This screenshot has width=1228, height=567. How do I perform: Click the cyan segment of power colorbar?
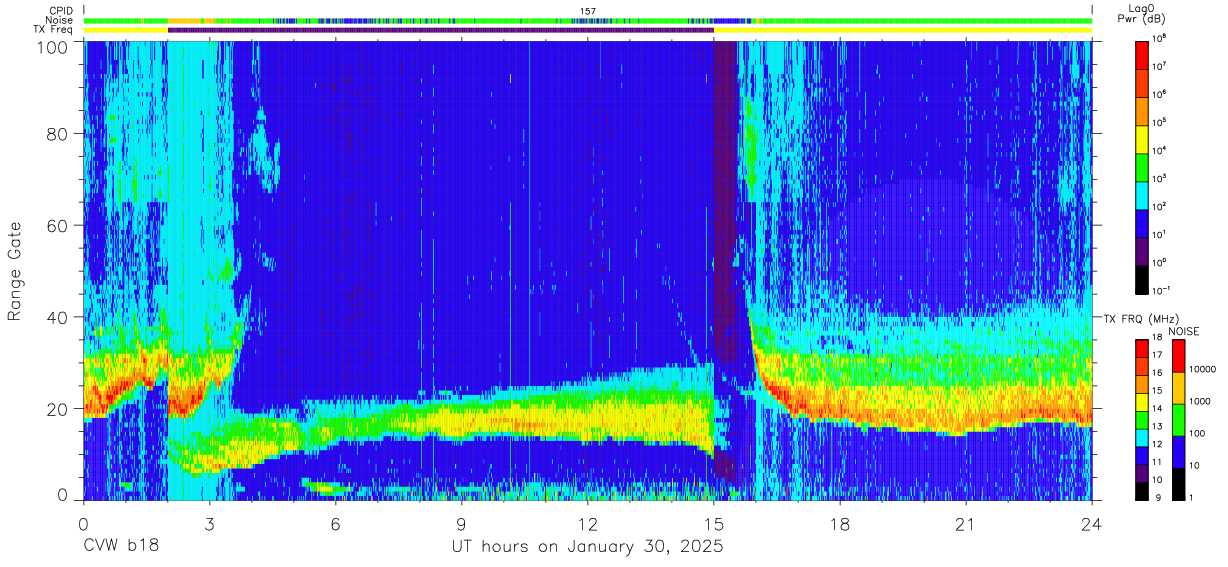click(x=1143, y=194)
